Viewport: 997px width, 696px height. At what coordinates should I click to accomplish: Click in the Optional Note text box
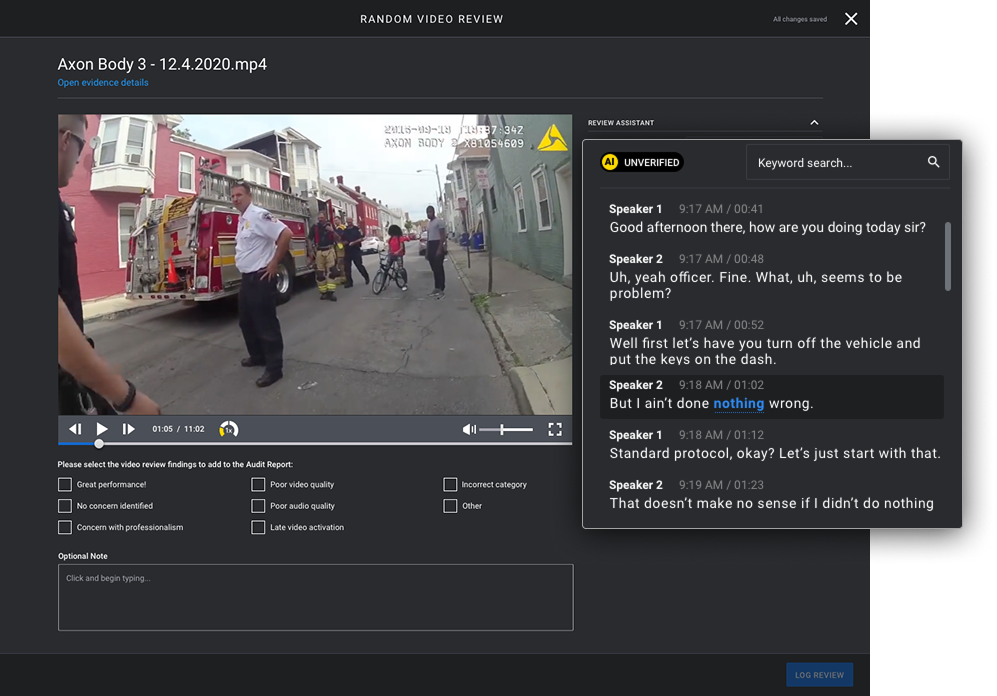[315, 597]
